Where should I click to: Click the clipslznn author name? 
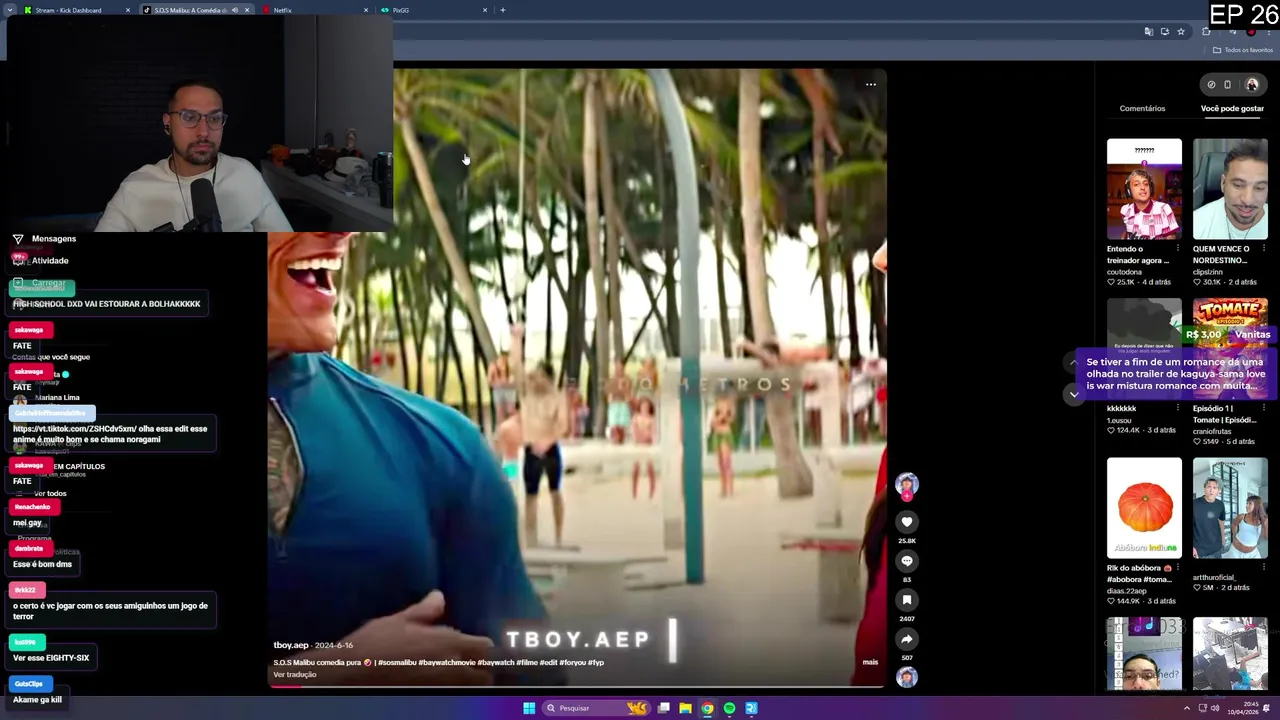tap(1212, 271)
